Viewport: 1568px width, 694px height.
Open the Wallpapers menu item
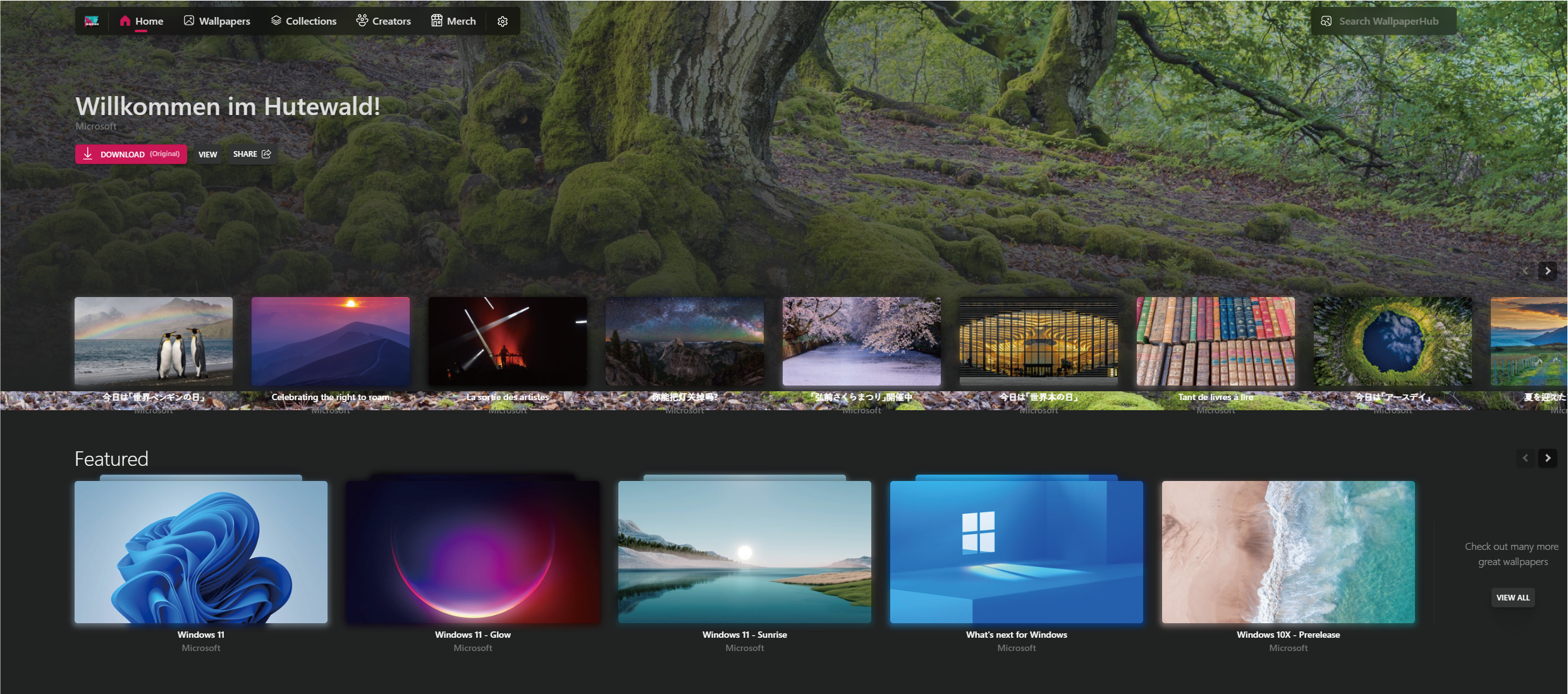coord(217,21)
